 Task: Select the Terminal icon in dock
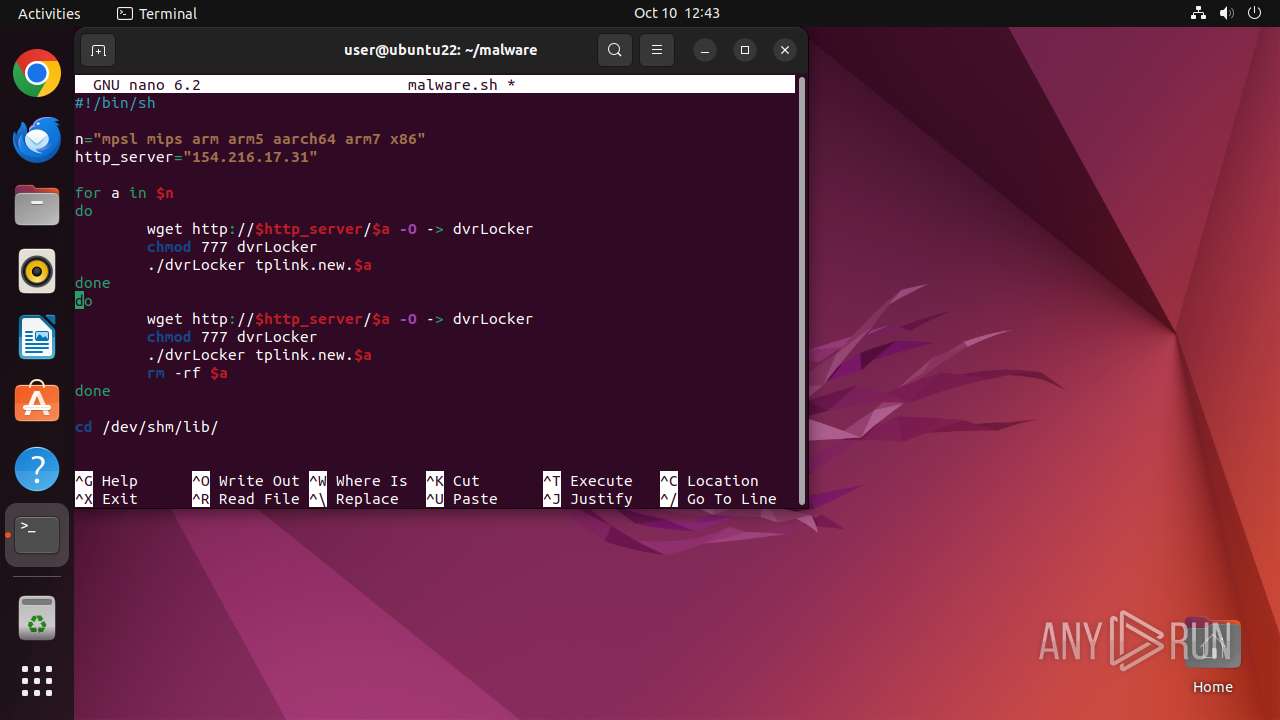(37, 535)
